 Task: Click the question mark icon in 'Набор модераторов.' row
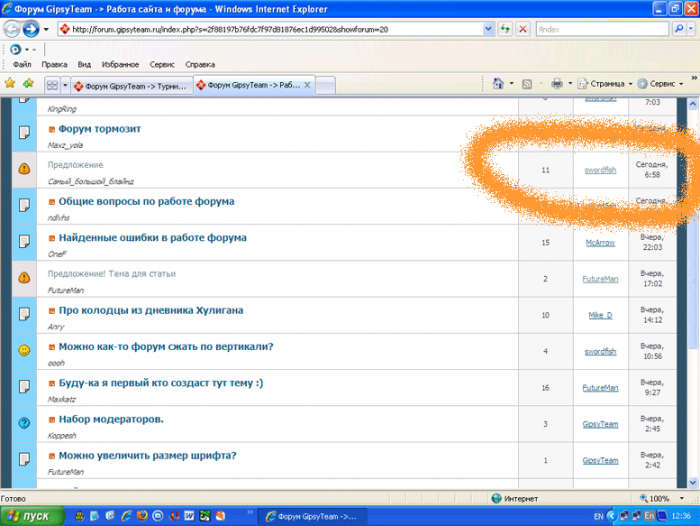click(x=24, y=423)
